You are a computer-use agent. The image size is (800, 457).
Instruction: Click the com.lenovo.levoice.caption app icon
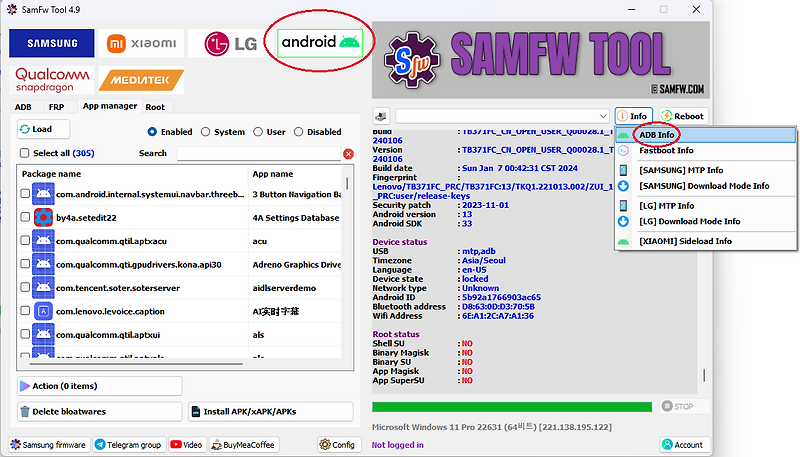tap(43, 311)
